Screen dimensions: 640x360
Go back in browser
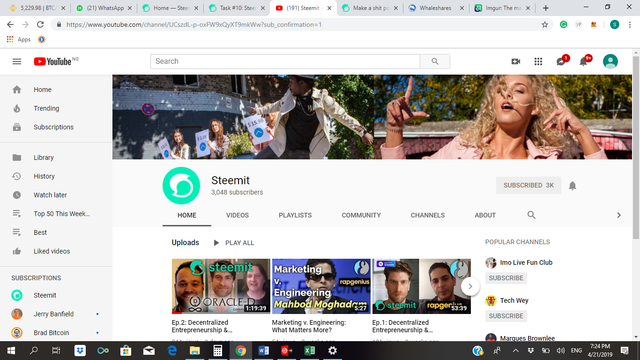pos(10,24)
